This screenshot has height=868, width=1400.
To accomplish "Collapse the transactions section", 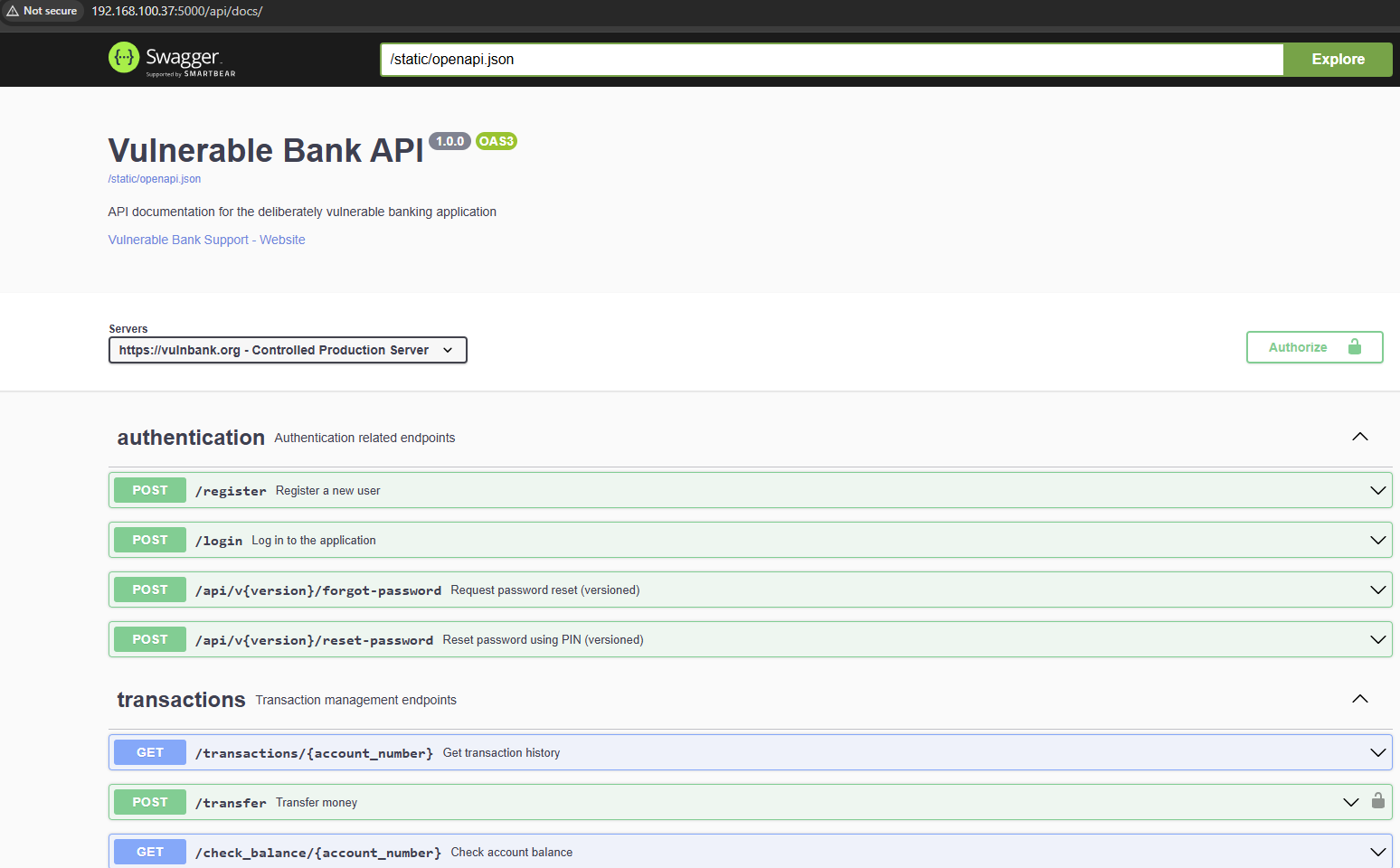I will [1359, 700].
